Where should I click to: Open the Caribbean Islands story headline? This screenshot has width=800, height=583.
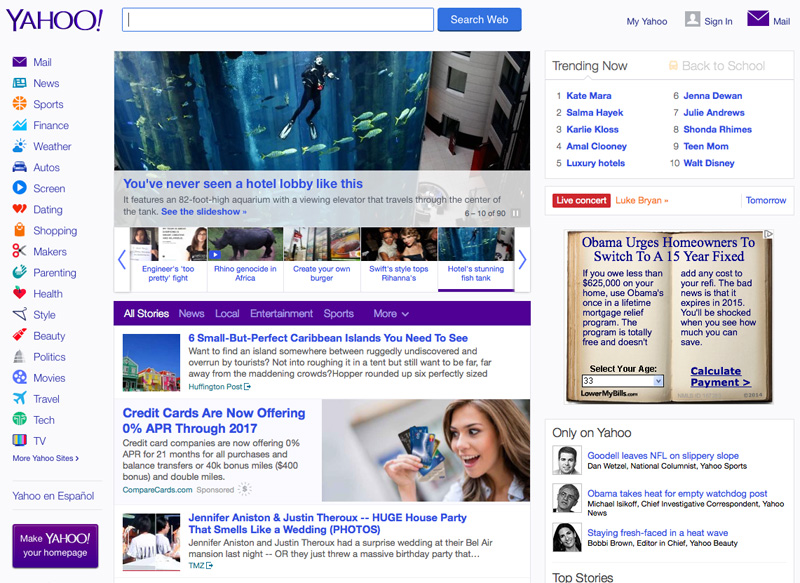tap(328, 338)
